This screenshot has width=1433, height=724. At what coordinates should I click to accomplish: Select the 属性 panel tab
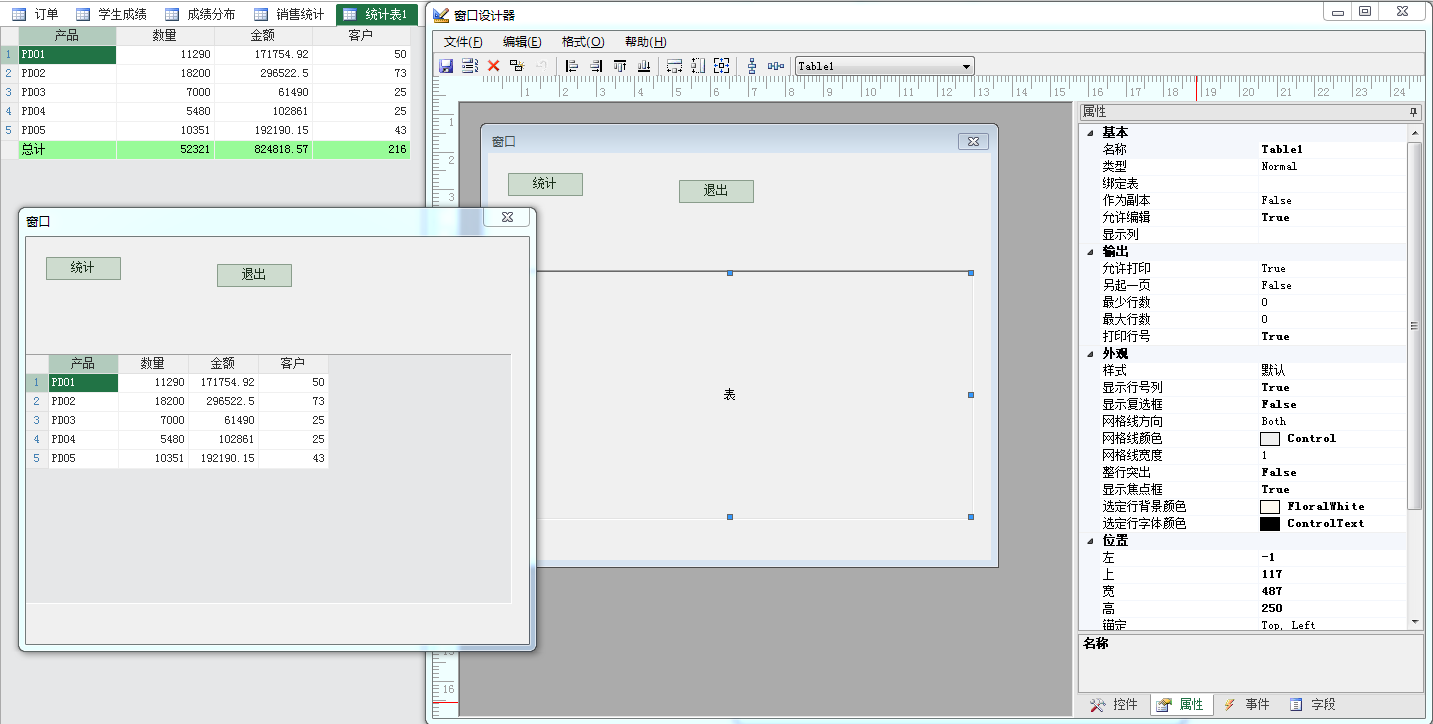[1181, 704]
